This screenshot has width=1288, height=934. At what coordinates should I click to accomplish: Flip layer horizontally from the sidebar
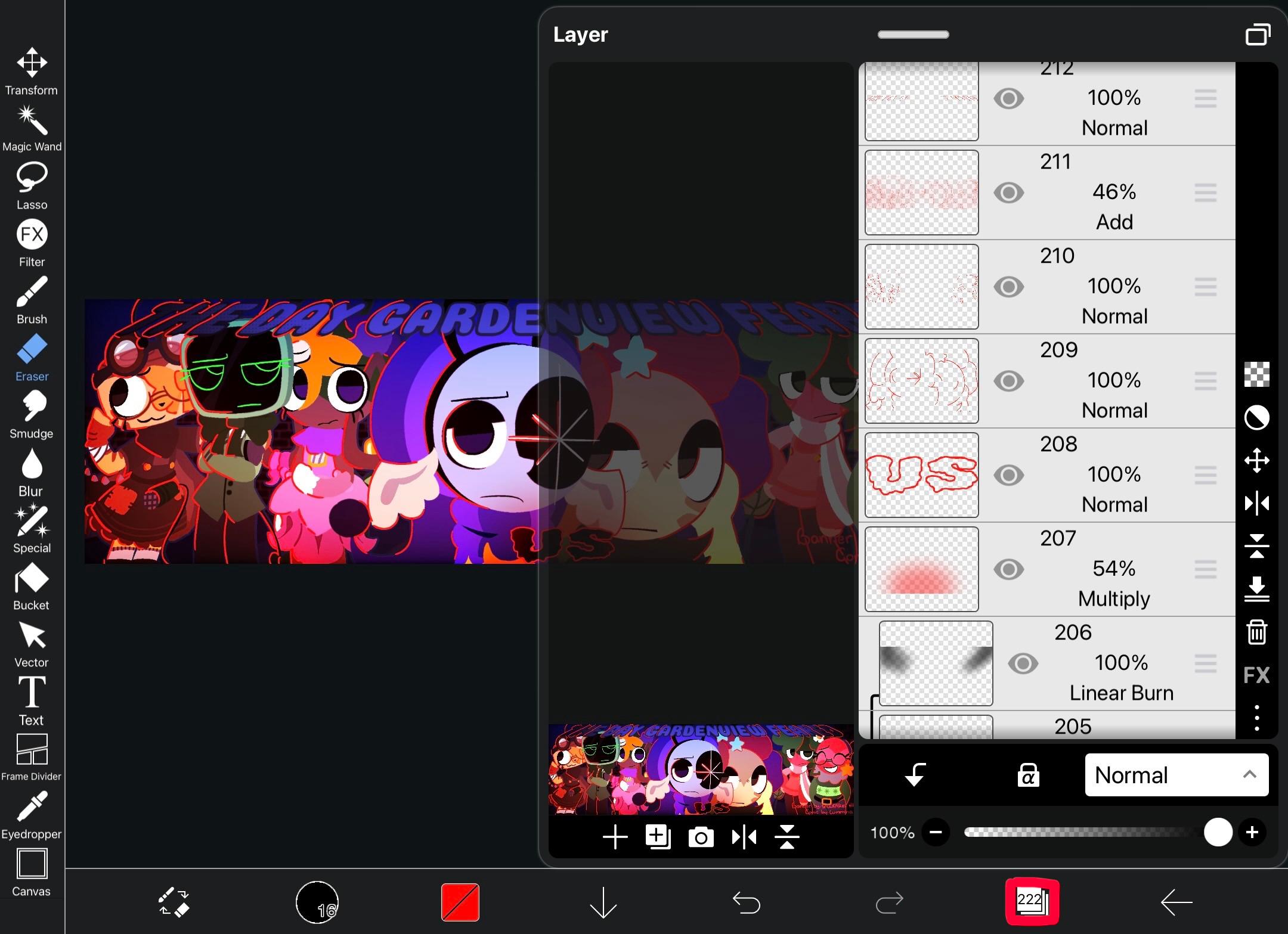click(1256, 503)
